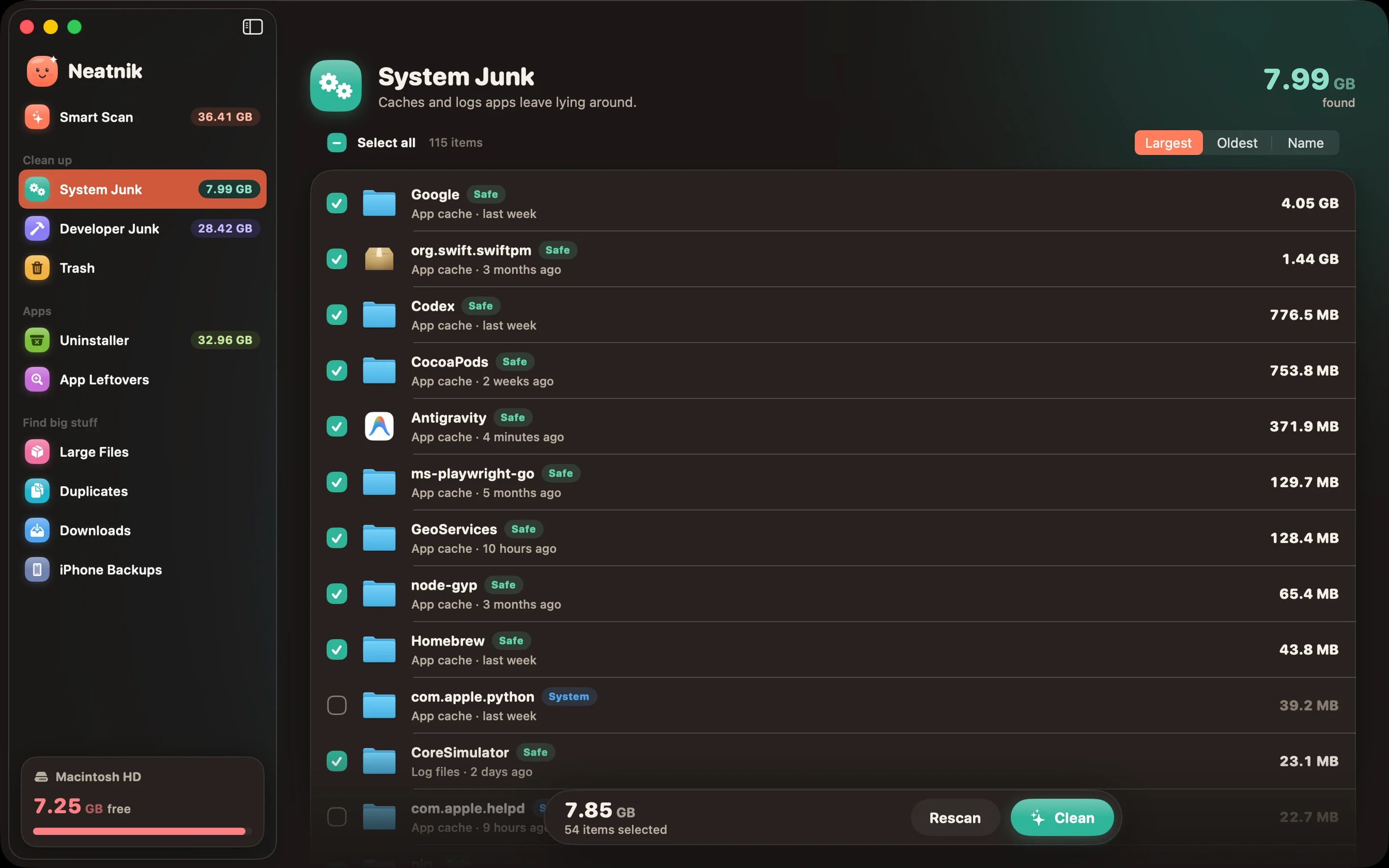Open the Large Files cube icon
This screenshot has height=868, width=1389.
pos(37,452)
